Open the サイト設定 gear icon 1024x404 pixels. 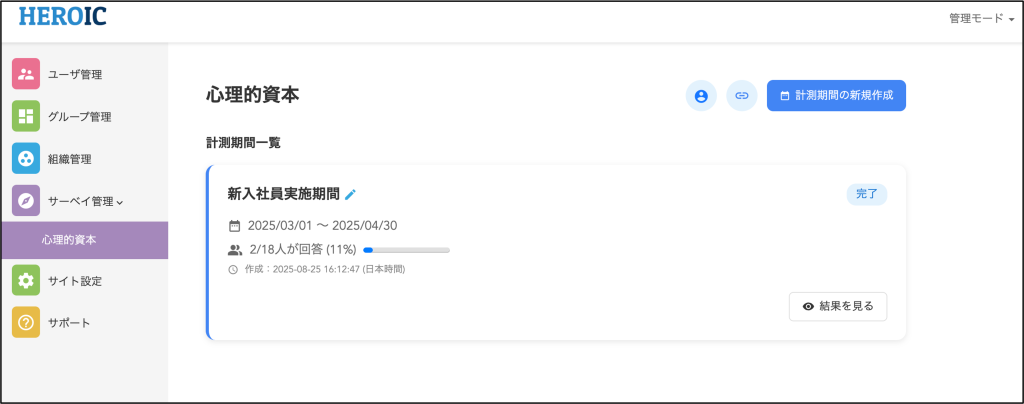click(26, 281)
